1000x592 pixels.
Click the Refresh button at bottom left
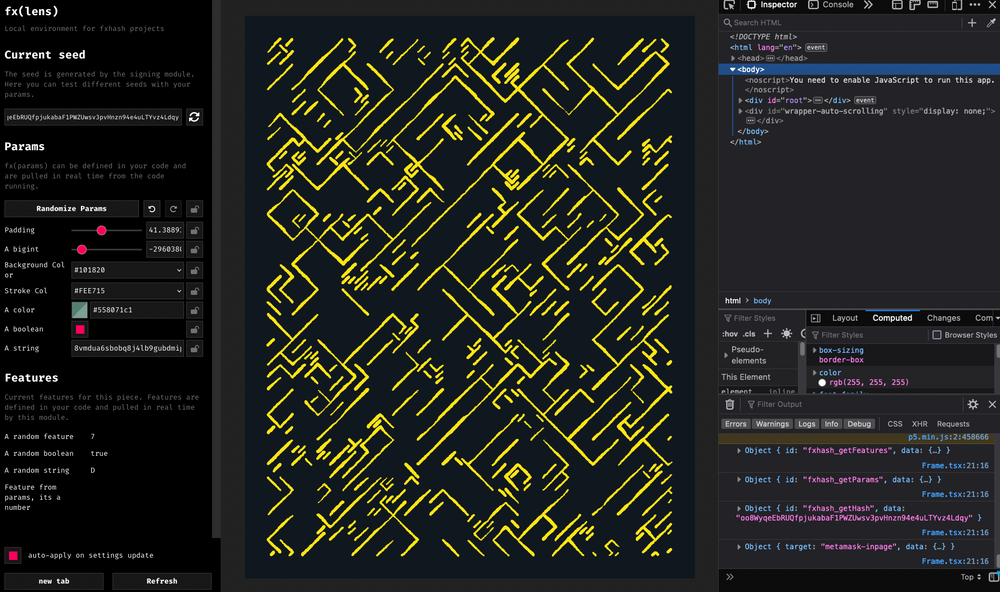tap(161, 581)
